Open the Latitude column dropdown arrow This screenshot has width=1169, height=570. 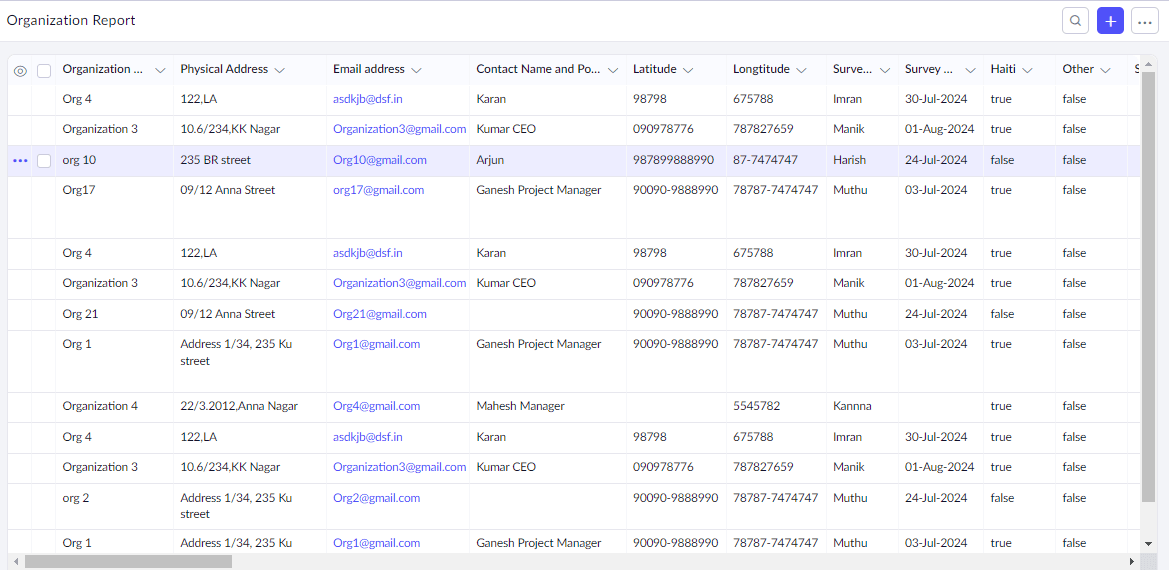[685, 70]
